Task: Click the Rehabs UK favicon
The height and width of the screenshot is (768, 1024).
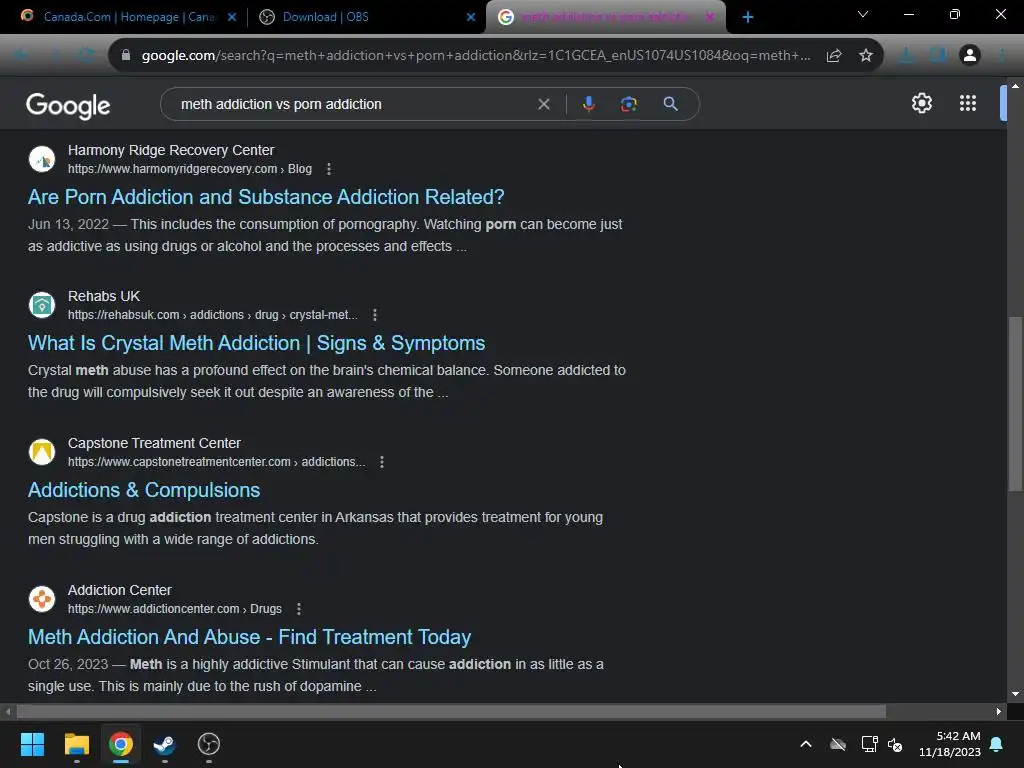Action: click(42, 305)
